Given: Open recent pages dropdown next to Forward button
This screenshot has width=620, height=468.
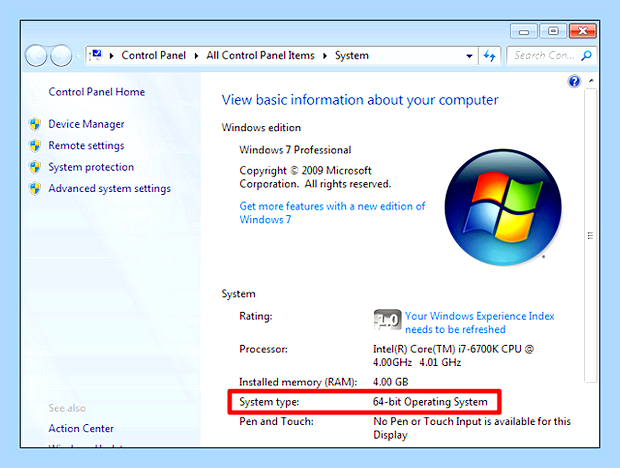Looking at the screenshot, I should [79, 56].
